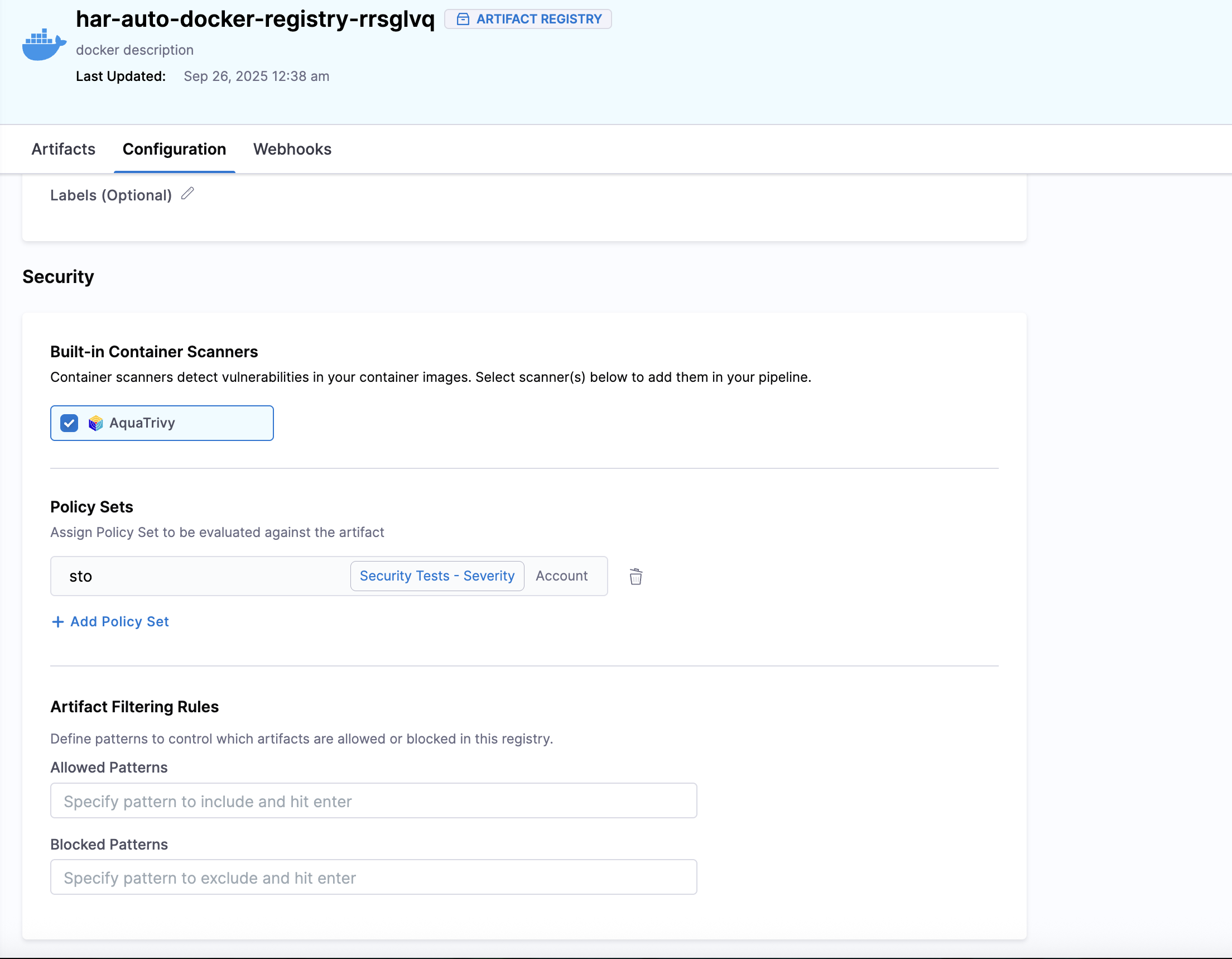Viewport: 1232px width, 959px height.
Task: Focus the Allowed Patterns input field
Action: 373,800
